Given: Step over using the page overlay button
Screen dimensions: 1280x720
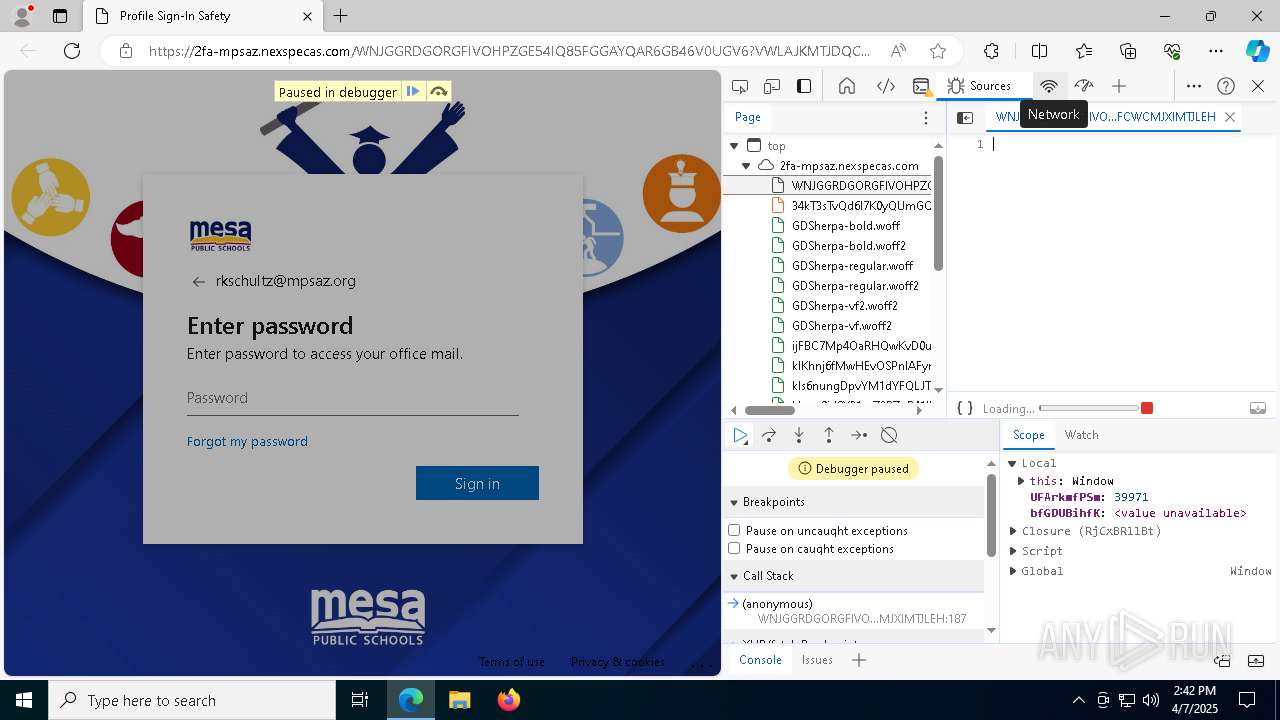Looking at the screenshot, I should coord(438,92).
